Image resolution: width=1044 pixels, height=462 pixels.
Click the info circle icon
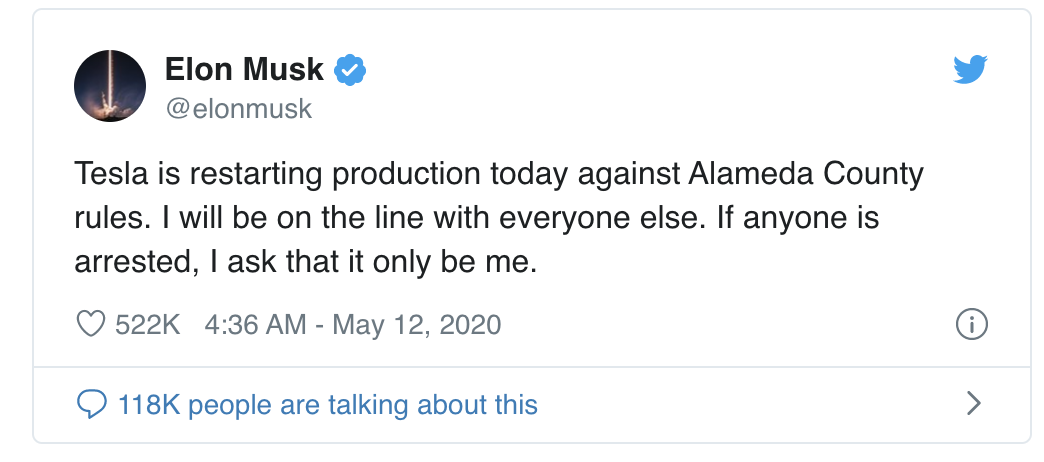[x=972, y=325]
